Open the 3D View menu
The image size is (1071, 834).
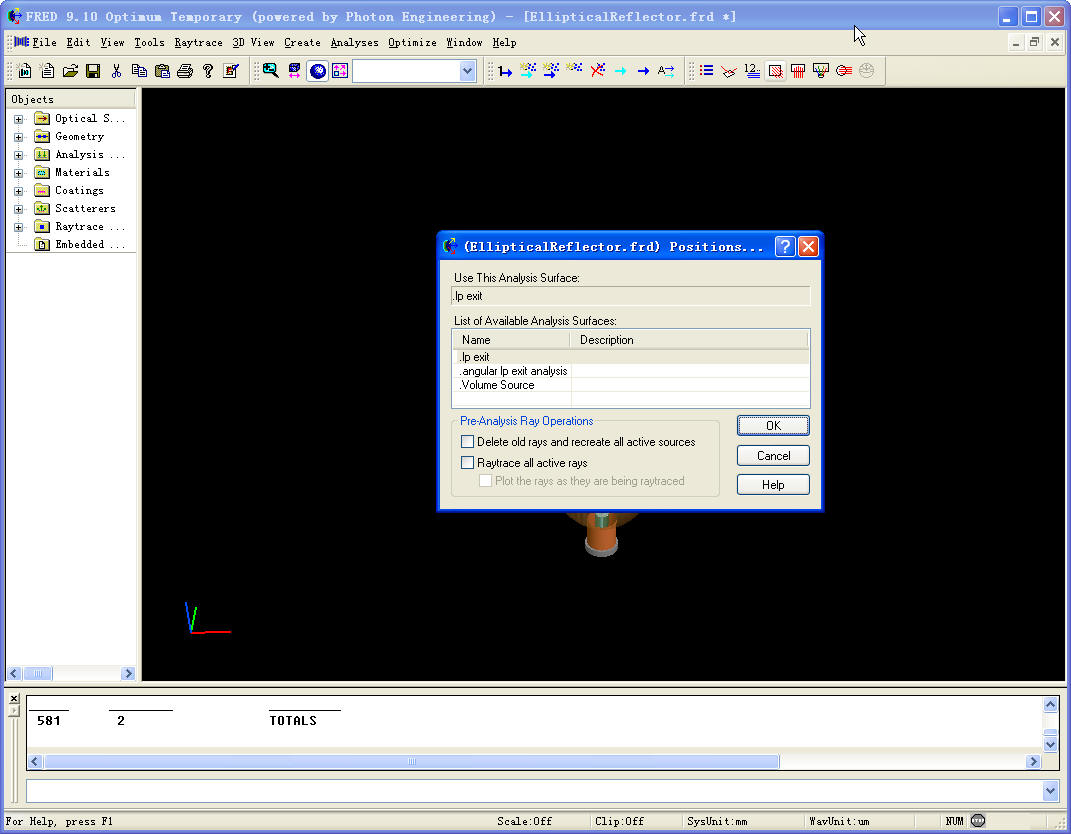click(253, 42)
